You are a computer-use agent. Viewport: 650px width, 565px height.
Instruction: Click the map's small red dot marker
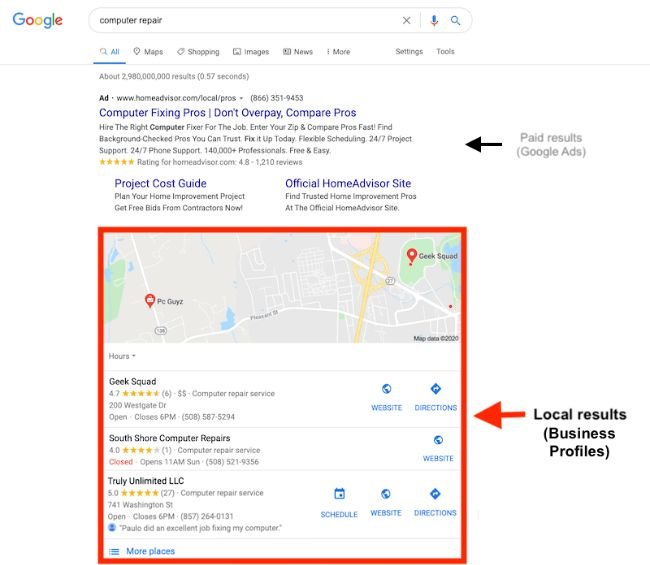[450, 307]
